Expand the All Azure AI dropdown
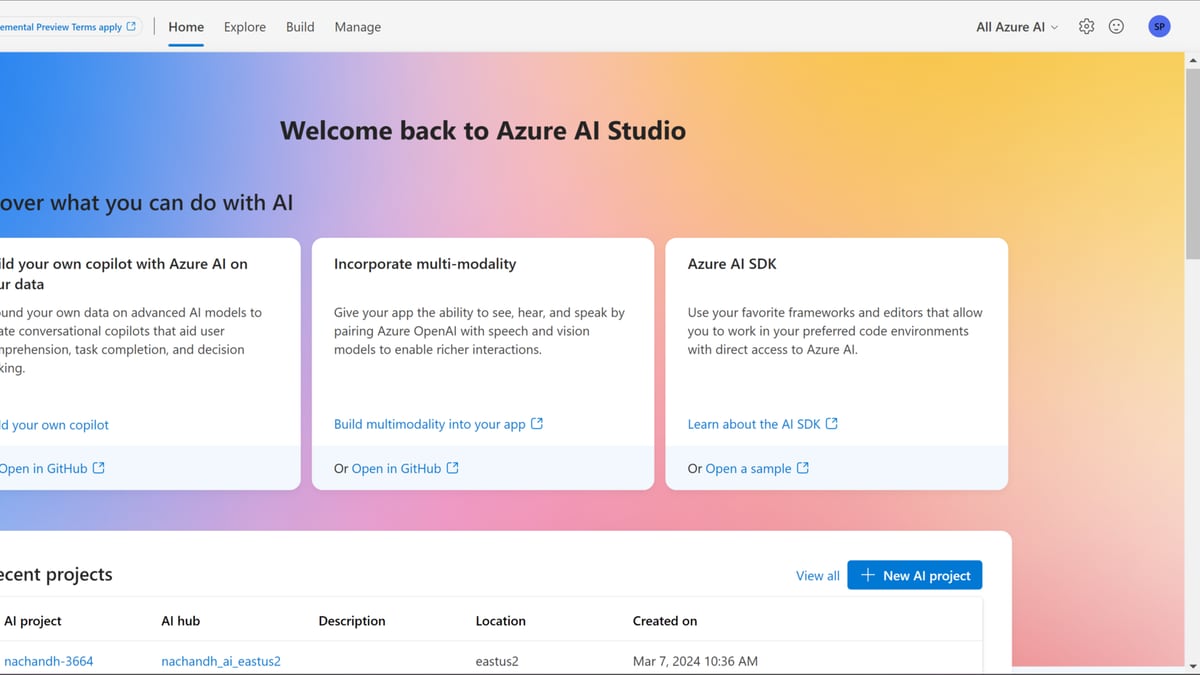This screenshot has height=675, width=1200. [x=1017, y=27]
